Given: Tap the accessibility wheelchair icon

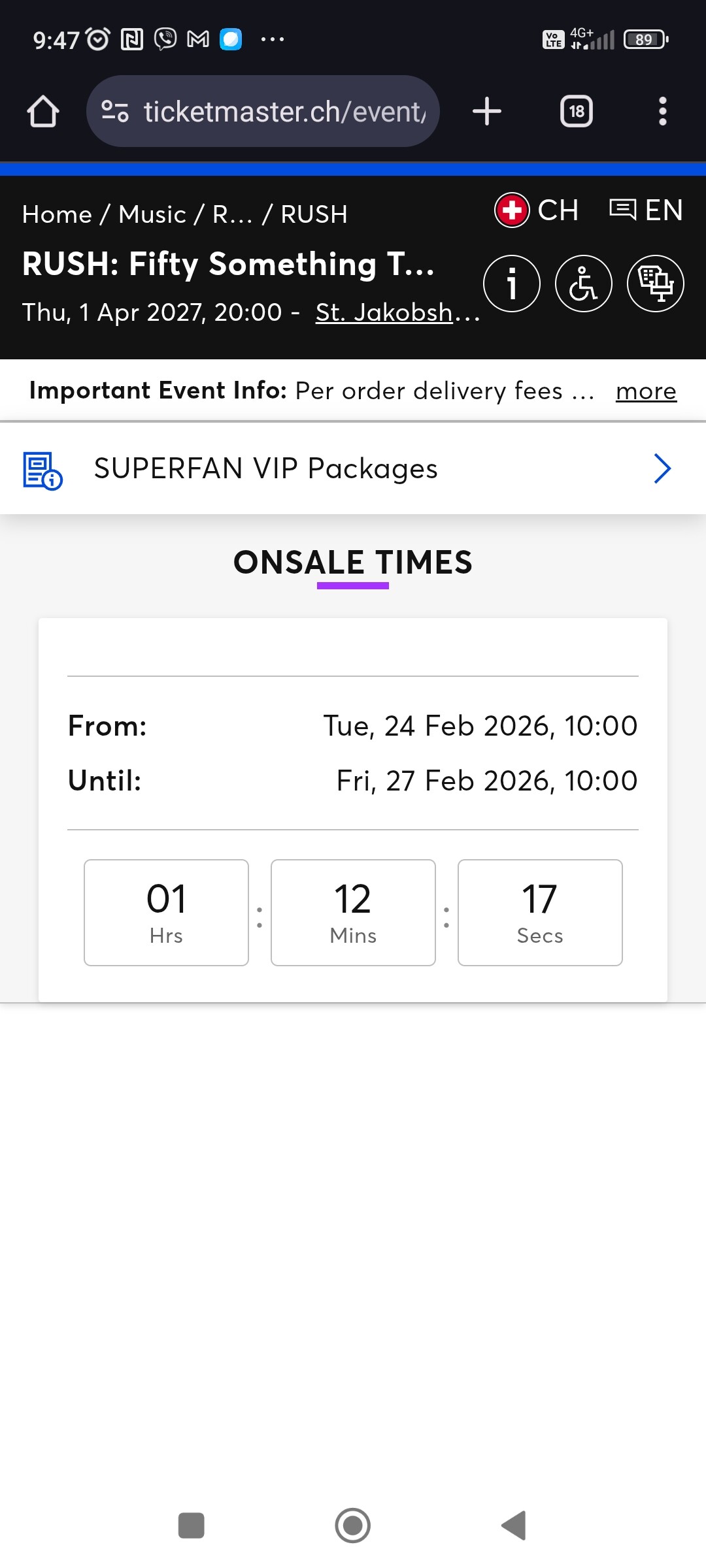Looking at the screenshot, I should 583,284.
